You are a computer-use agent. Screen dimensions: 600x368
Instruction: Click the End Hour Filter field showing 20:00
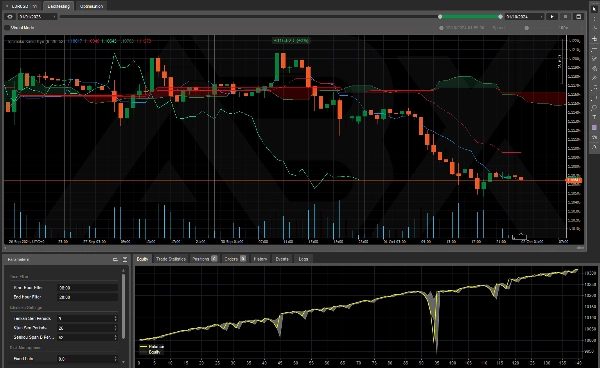tap(87, 297)
